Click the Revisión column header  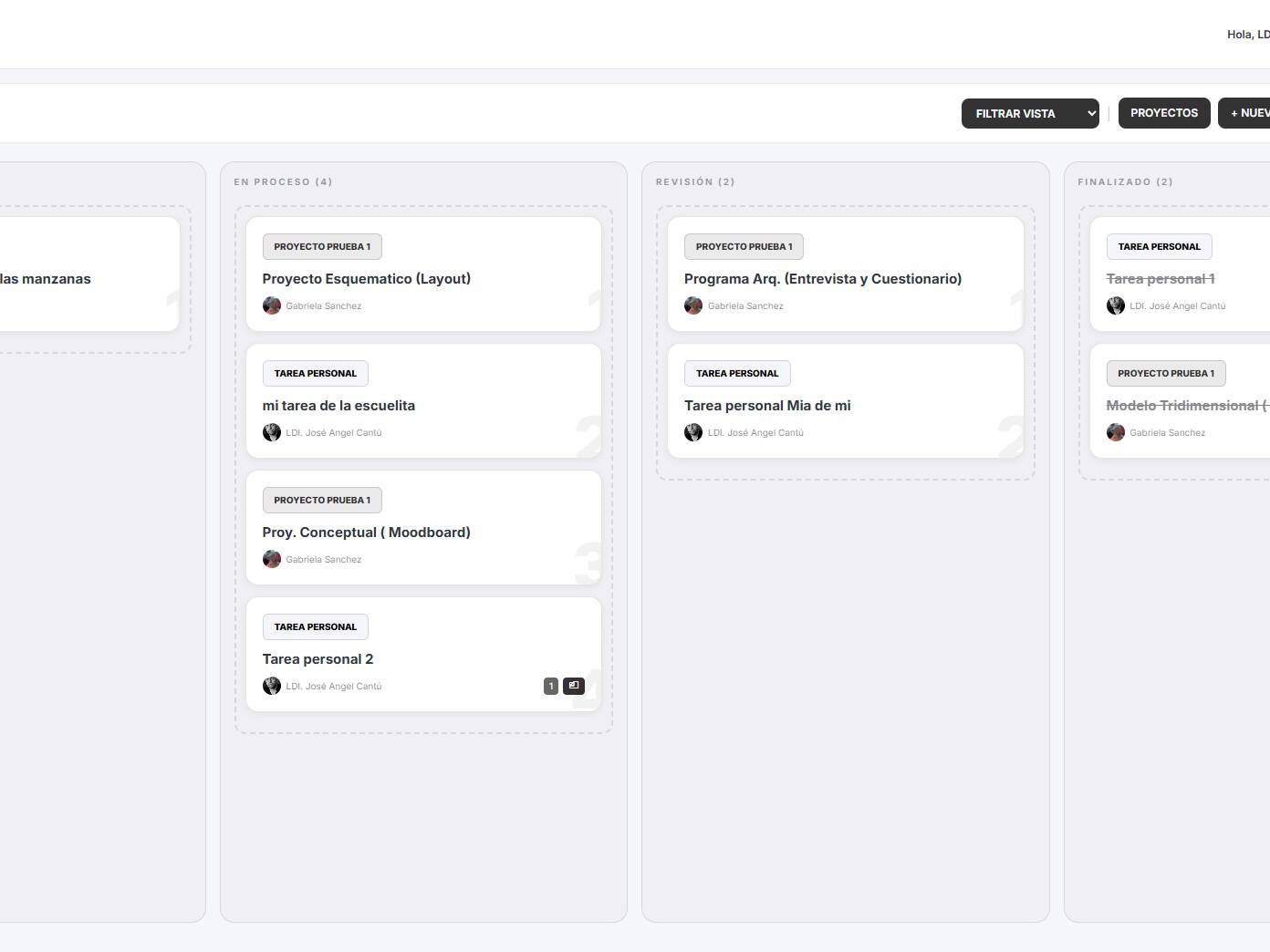click(x=695, y=181)
